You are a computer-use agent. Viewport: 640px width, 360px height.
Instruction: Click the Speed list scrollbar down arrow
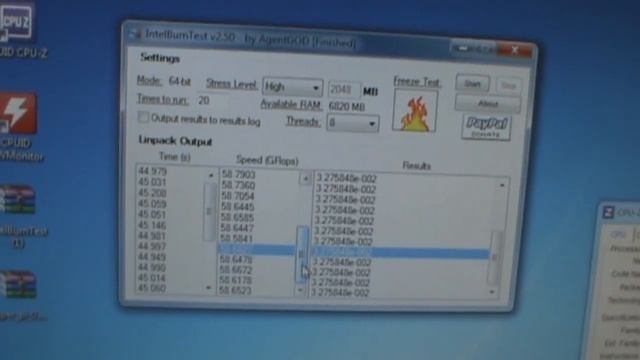pyautogui.click(x=300, y=290)
